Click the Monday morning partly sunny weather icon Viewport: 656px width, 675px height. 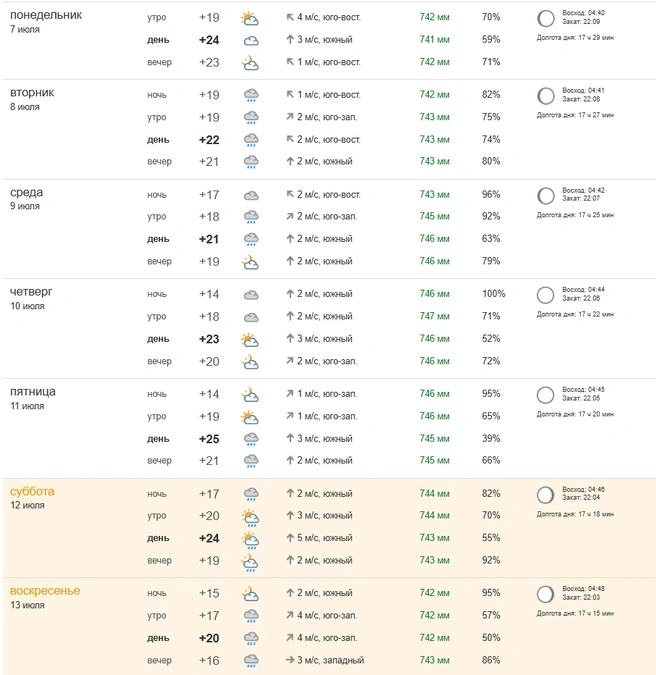(250, 18)
